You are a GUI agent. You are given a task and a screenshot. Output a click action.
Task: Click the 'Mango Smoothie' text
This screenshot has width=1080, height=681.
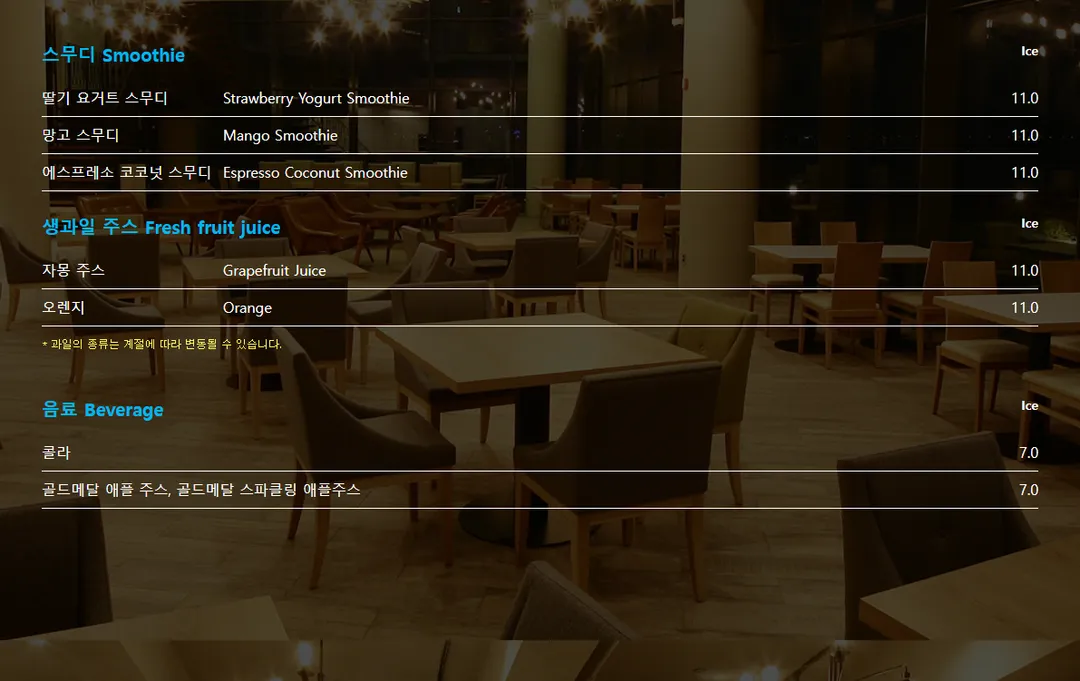pyautogui.click(x=280, y=136)
